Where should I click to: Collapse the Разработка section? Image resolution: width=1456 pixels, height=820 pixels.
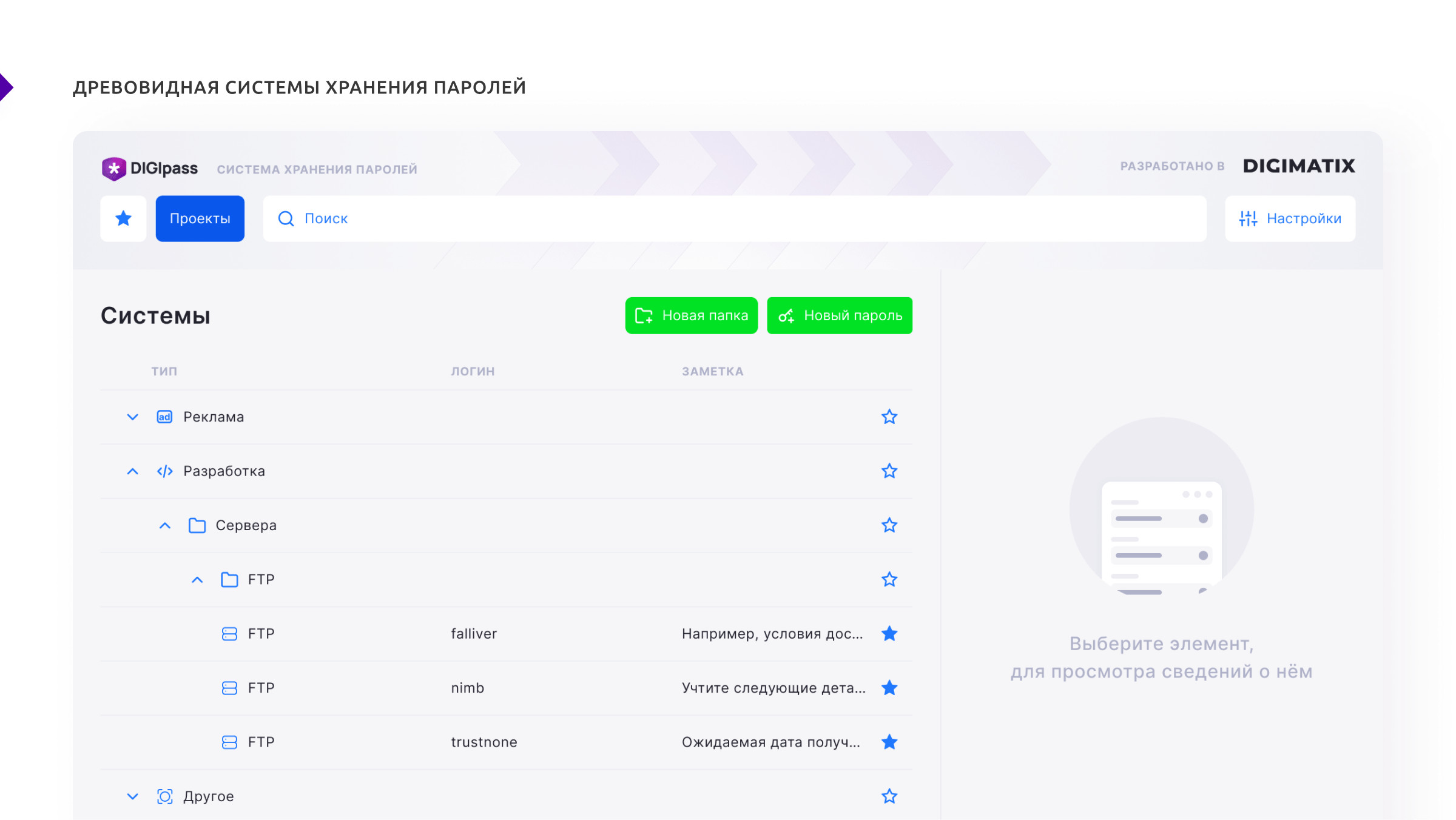coord(132,471)
